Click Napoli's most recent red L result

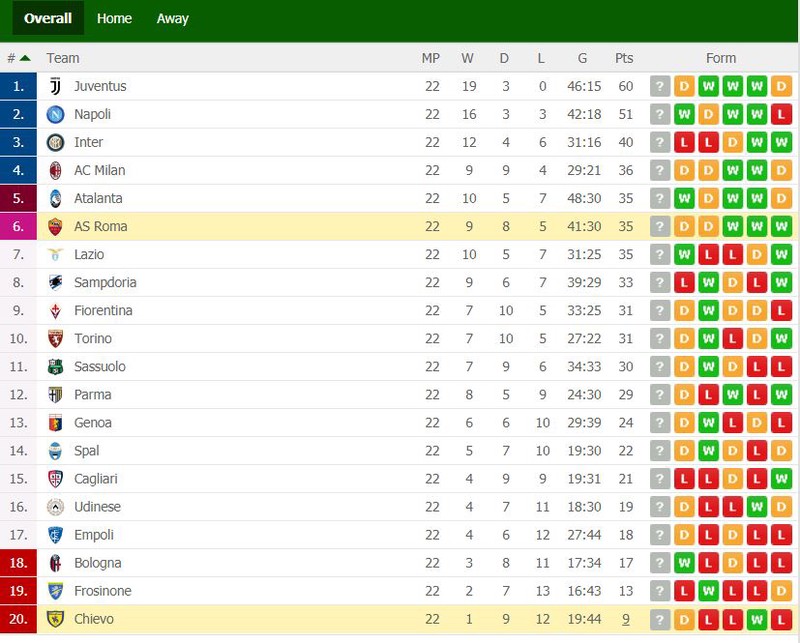(781, 114)
